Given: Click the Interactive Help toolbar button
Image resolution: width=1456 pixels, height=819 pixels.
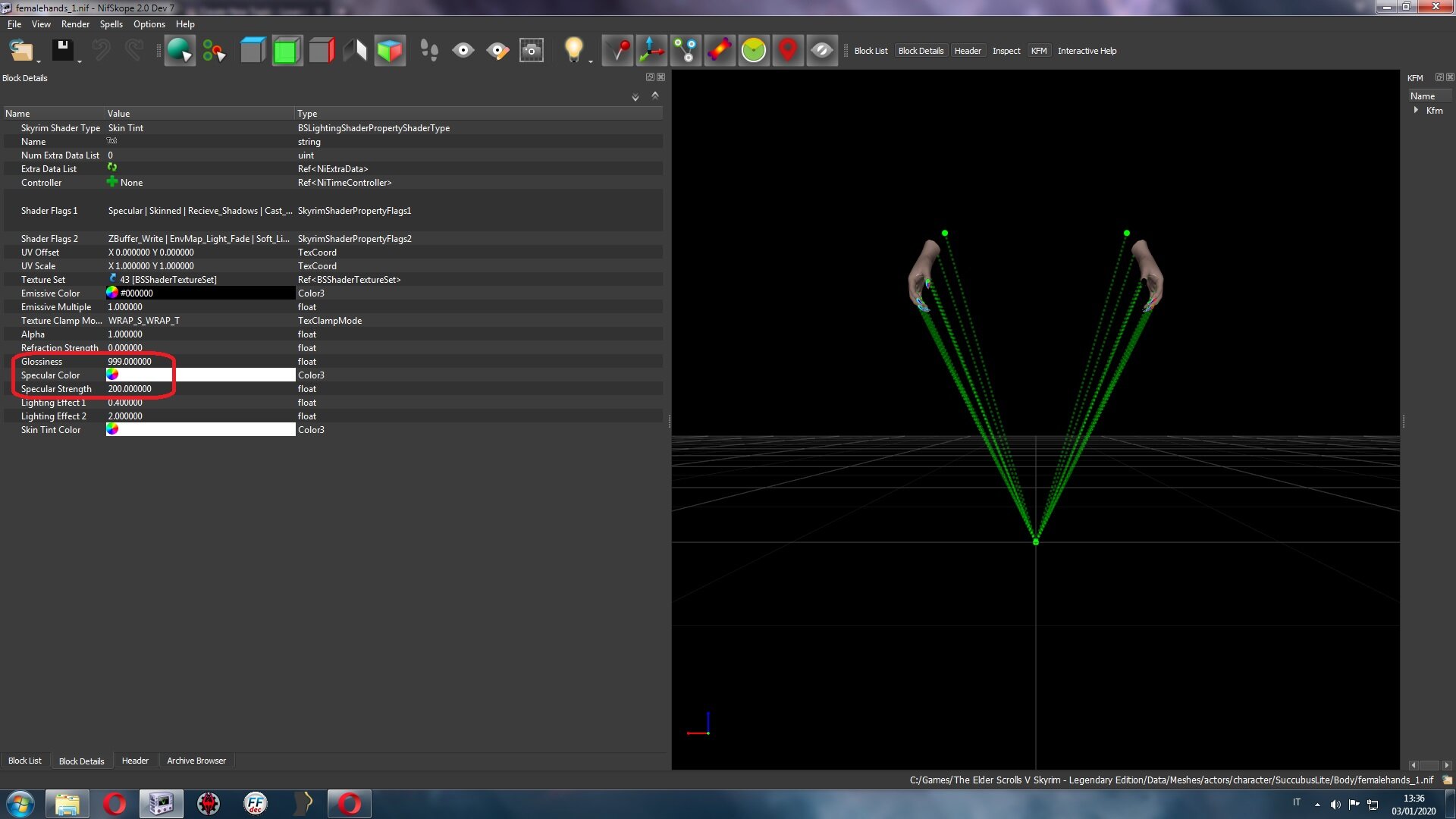Looking at the screenshot, I should (x=1087, y=51).
